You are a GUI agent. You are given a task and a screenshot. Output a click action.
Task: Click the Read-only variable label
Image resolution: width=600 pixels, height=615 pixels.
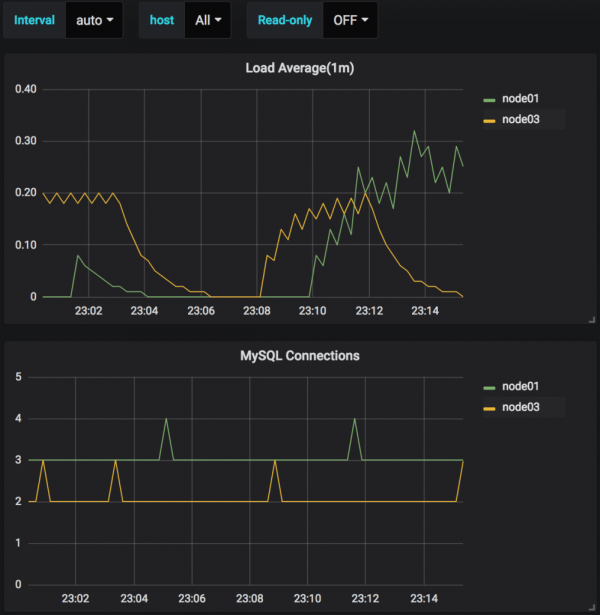(285, 20)
